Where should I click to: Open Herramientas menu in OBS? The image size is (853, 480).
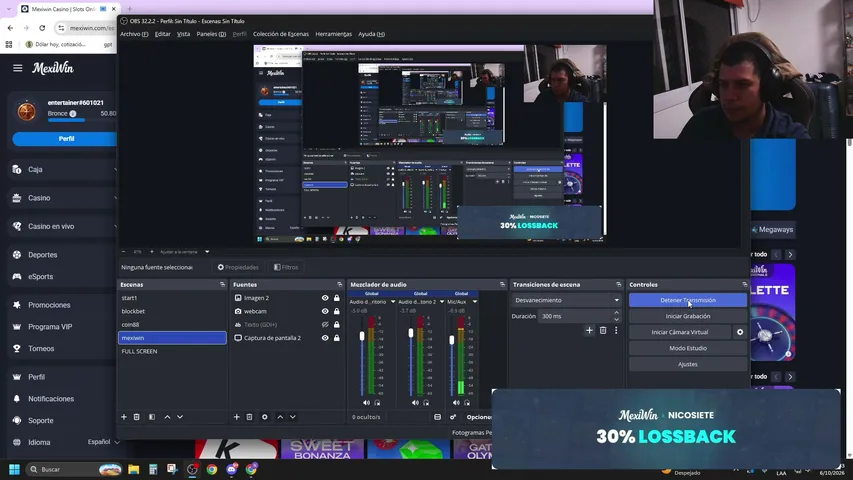coord(333,34)
